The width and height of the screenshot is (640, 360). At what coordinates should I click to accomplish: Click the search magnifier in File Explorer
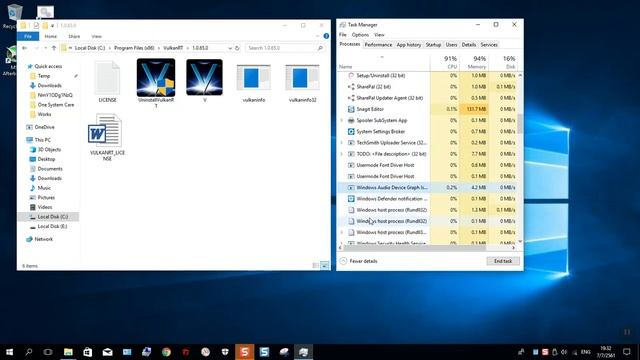(x=320, y=48)
